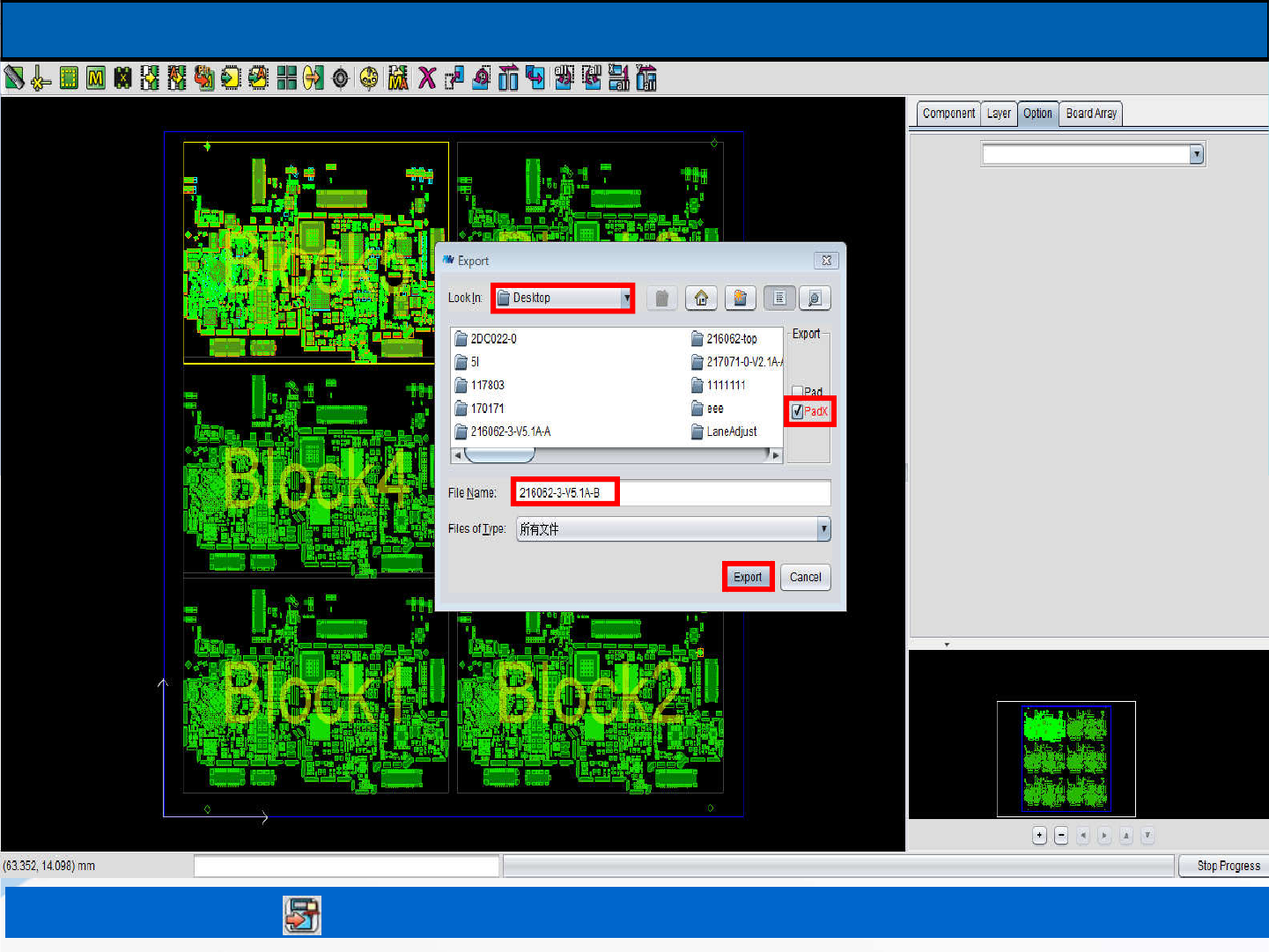
Task: Click the yellow M toolbar icon
Action: point(96,78)
